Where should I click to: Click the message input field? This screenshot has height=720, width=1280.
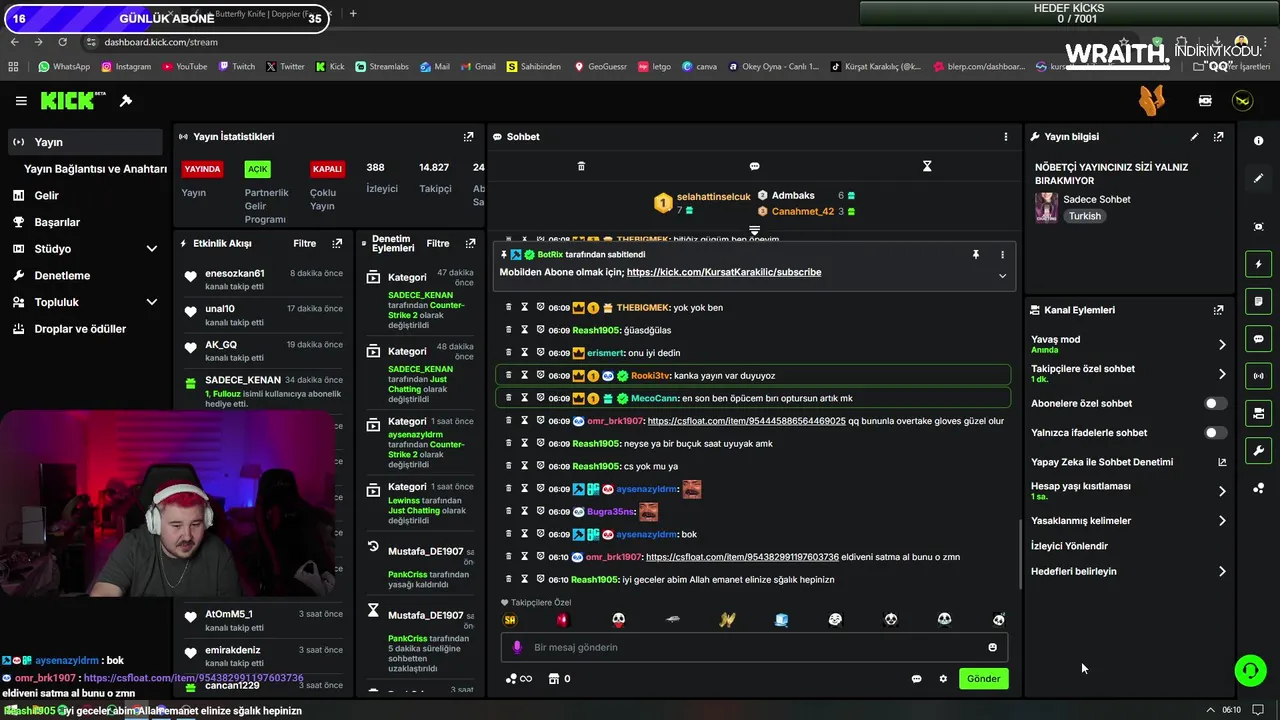tap(755, 647)
